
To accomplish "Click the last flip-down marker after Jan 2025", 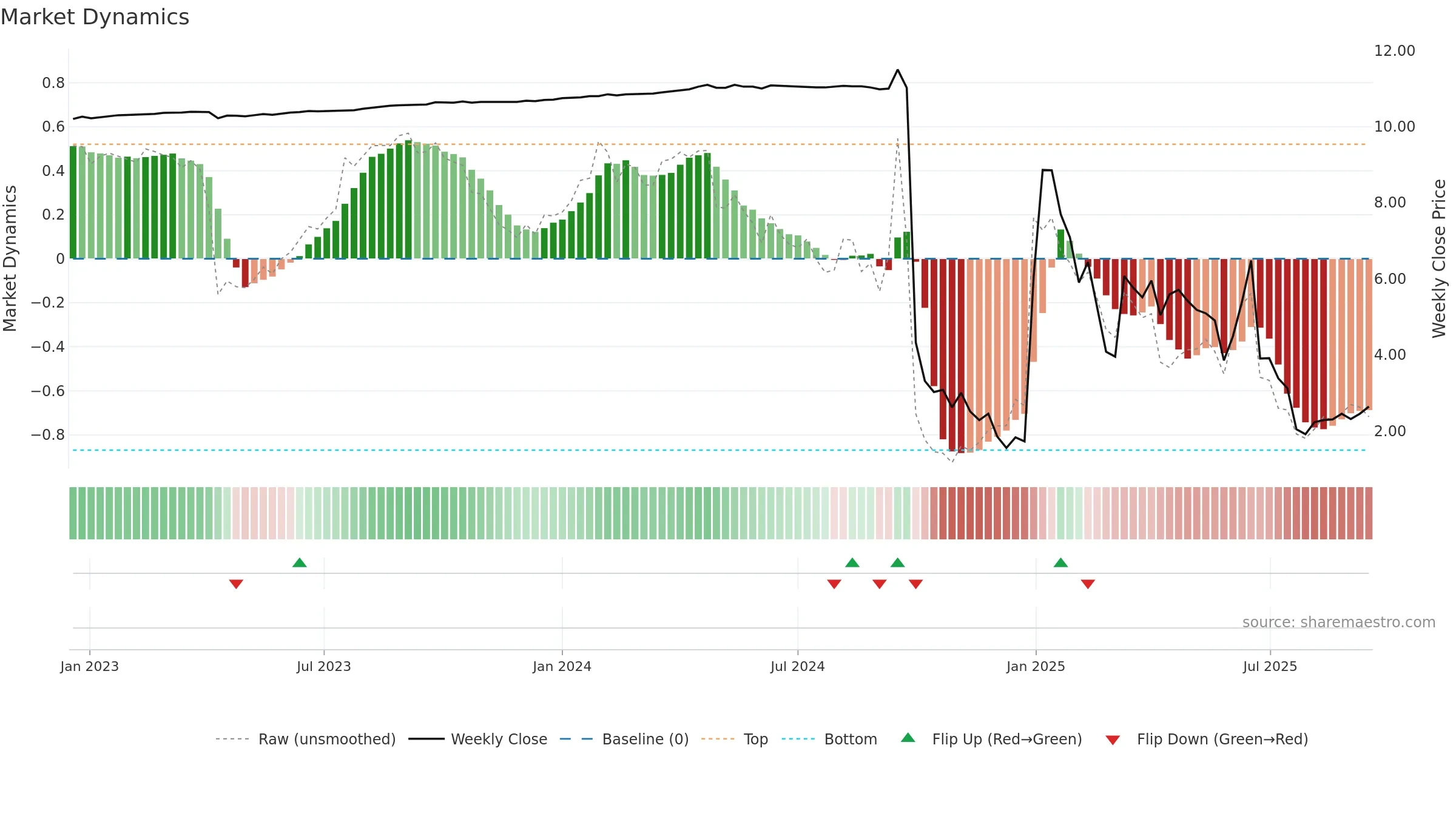I will (1088, 584).
